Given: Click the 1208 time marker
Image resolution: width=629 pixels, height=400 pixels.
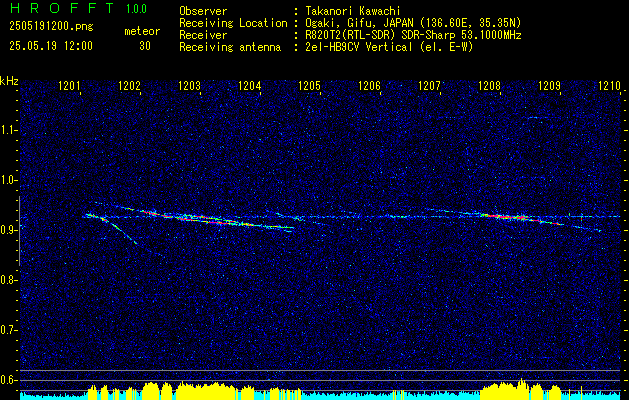Looking at the screenshot, I should (x=489, y=85).
